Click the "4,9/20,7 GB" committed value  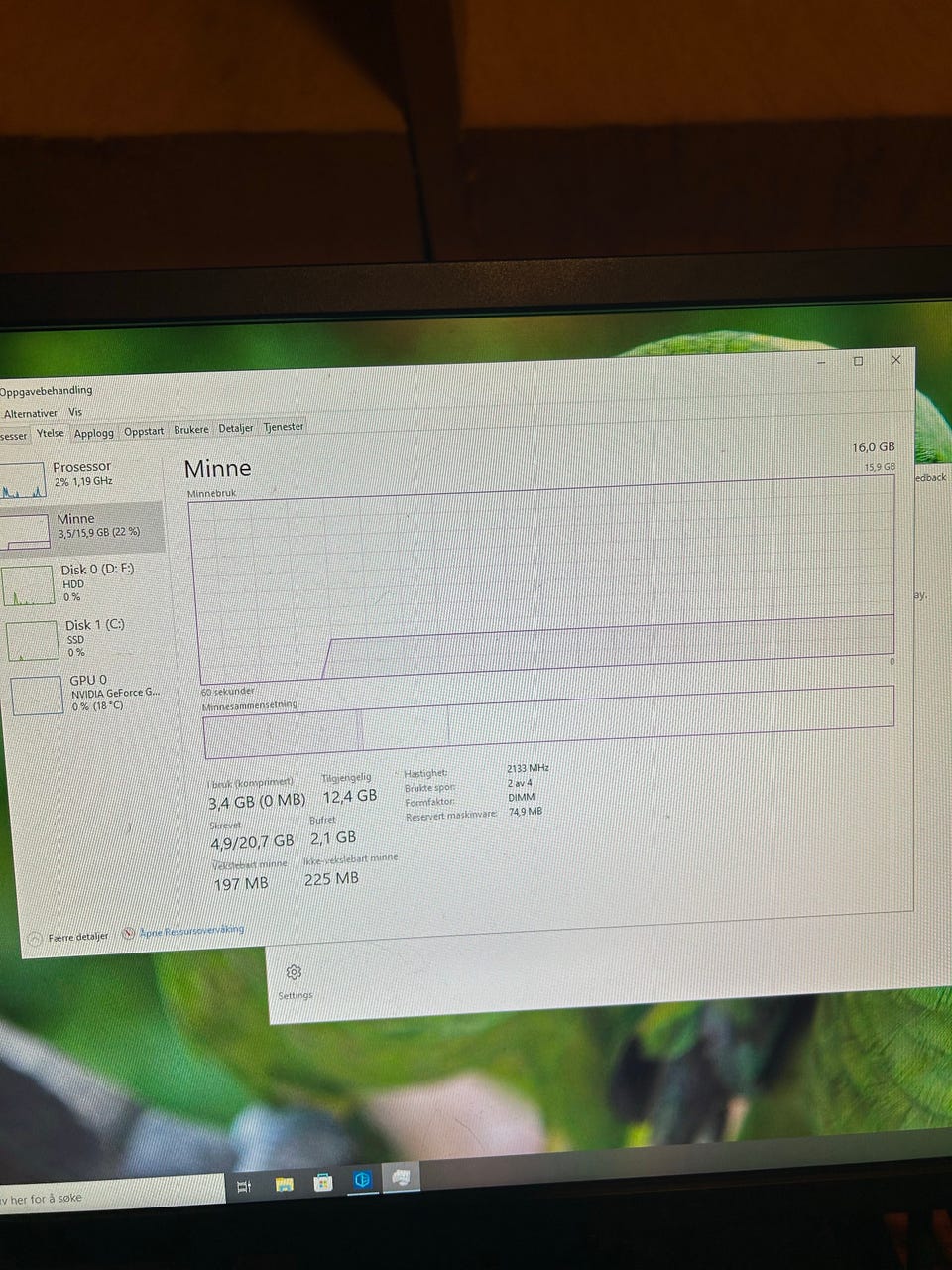252,842
